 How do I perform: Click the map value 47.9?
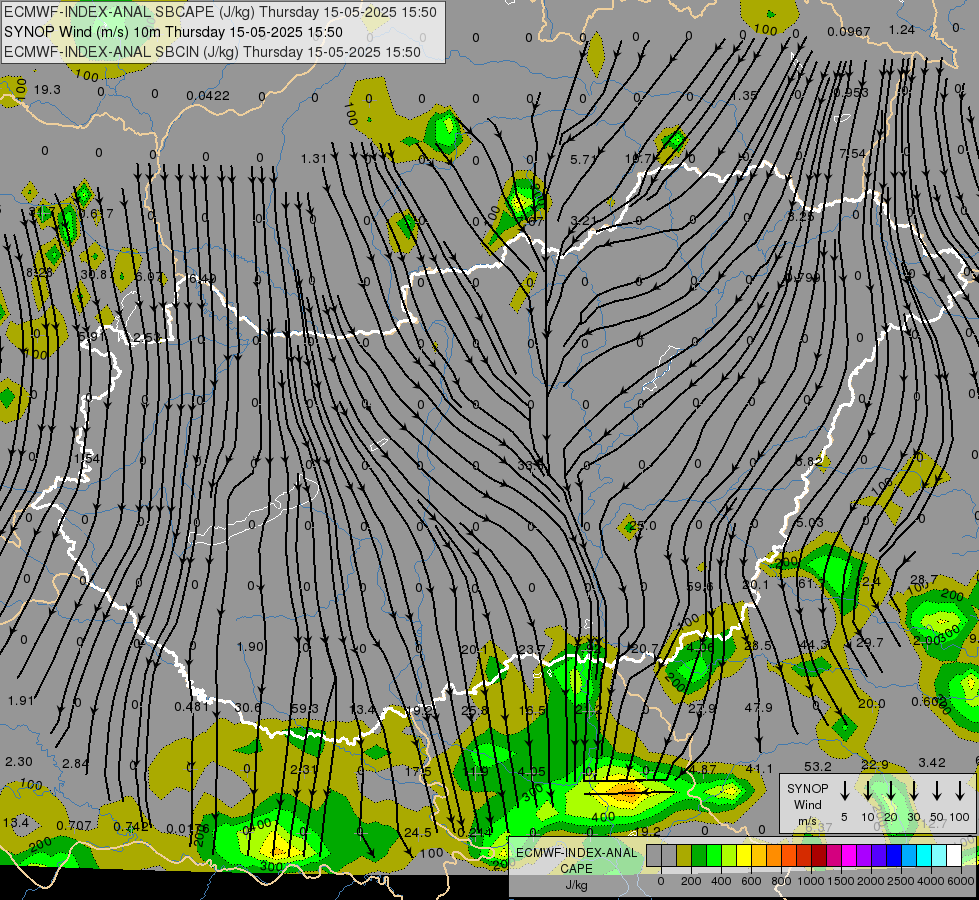point(759,708)
